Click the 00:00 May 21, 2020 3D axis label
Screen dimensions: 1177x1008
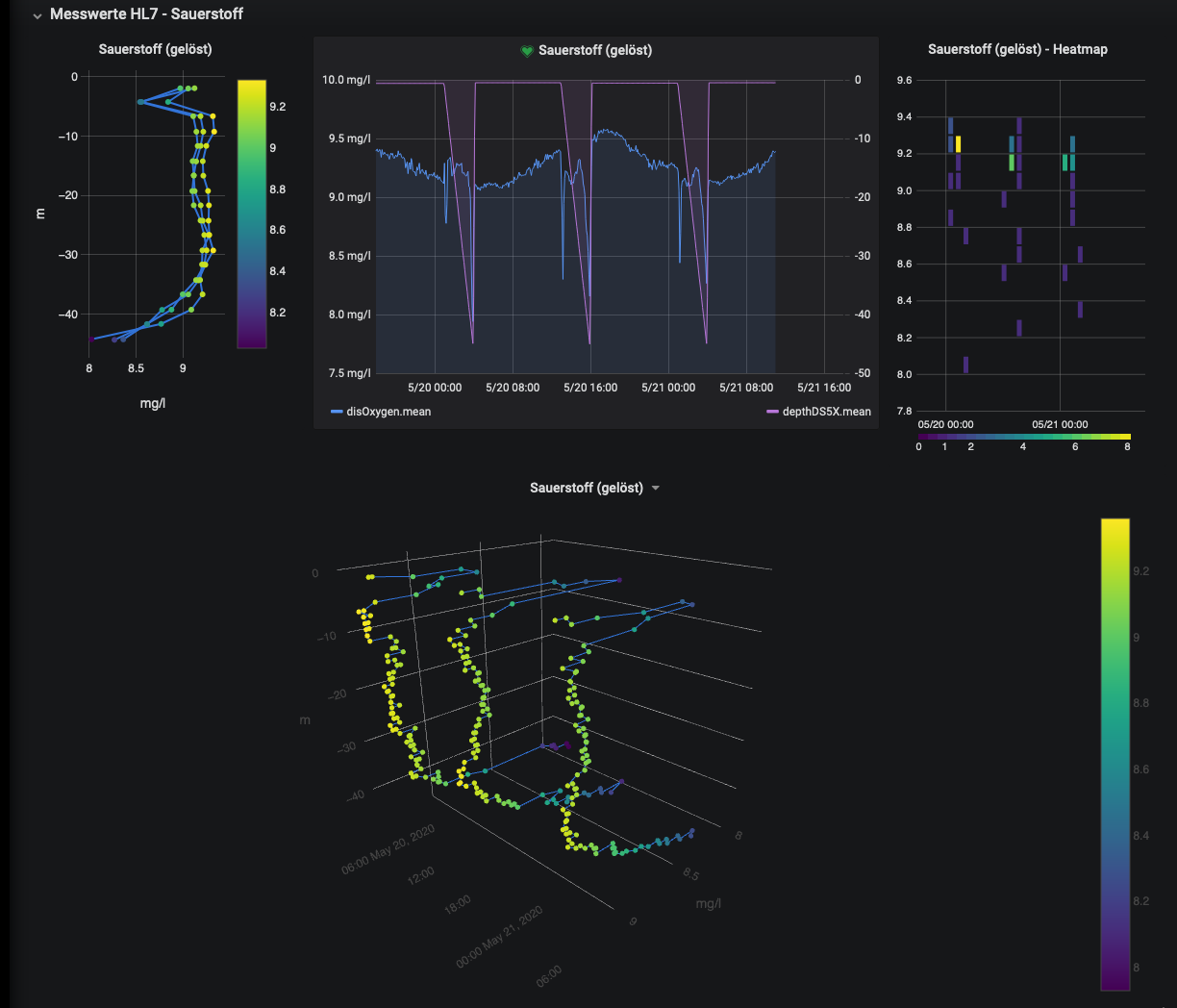pyautogui.click(x=499, y=937)
